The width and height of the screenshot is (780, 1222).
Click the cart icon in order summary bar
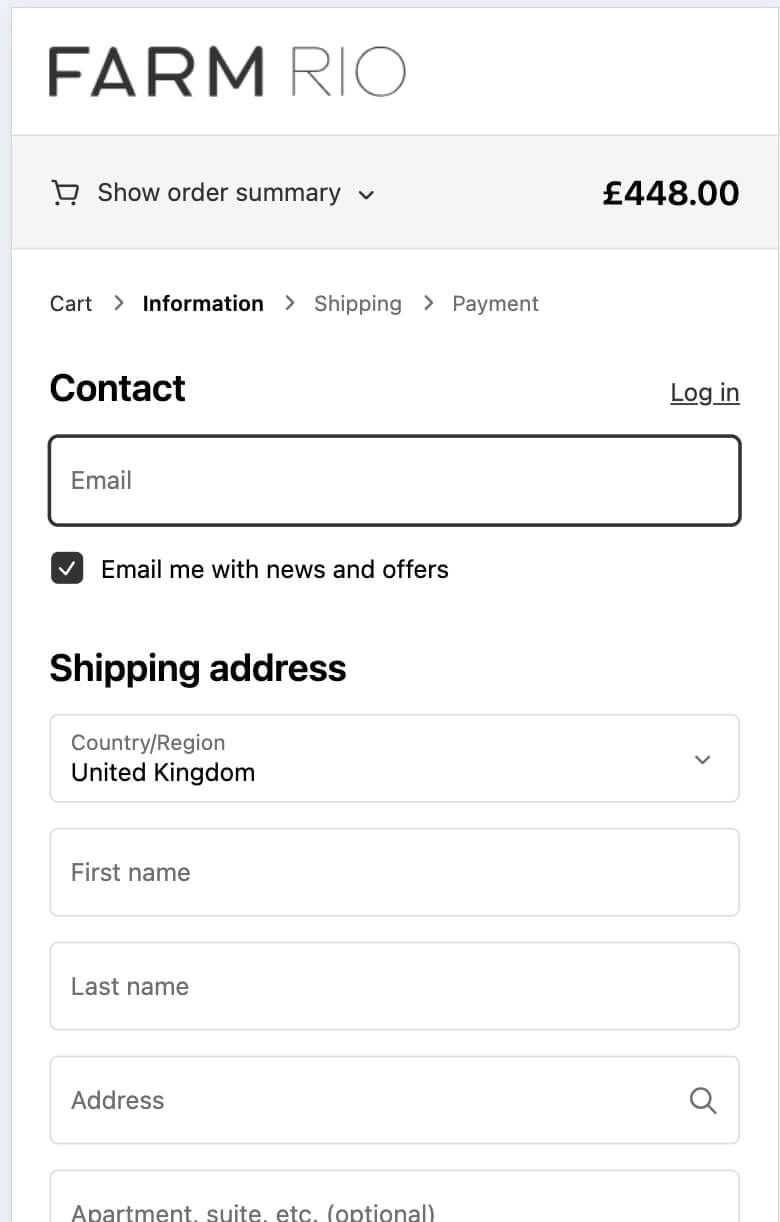coord(65,192)
